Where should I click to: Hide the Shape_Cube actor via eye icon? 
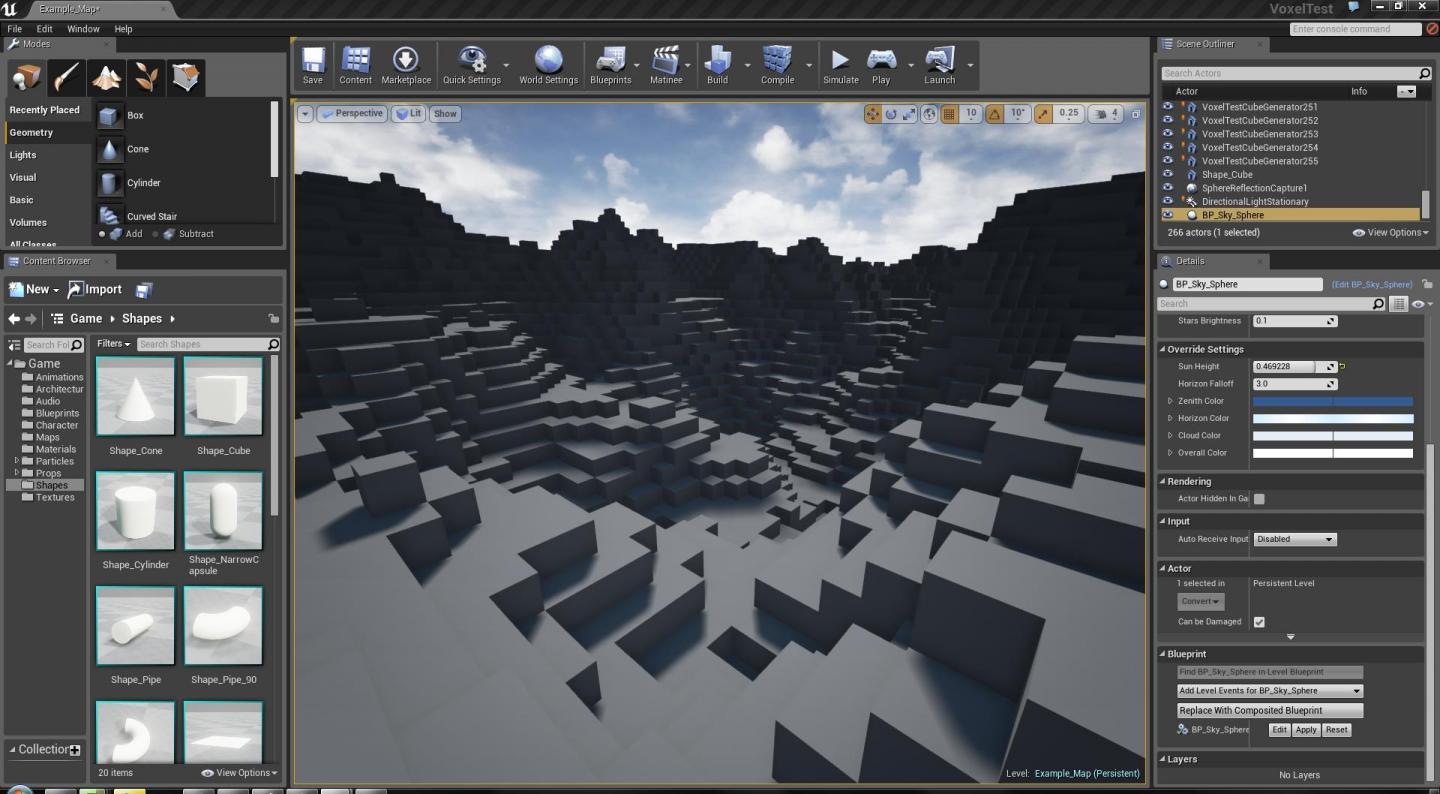[x=1167, y=175]
